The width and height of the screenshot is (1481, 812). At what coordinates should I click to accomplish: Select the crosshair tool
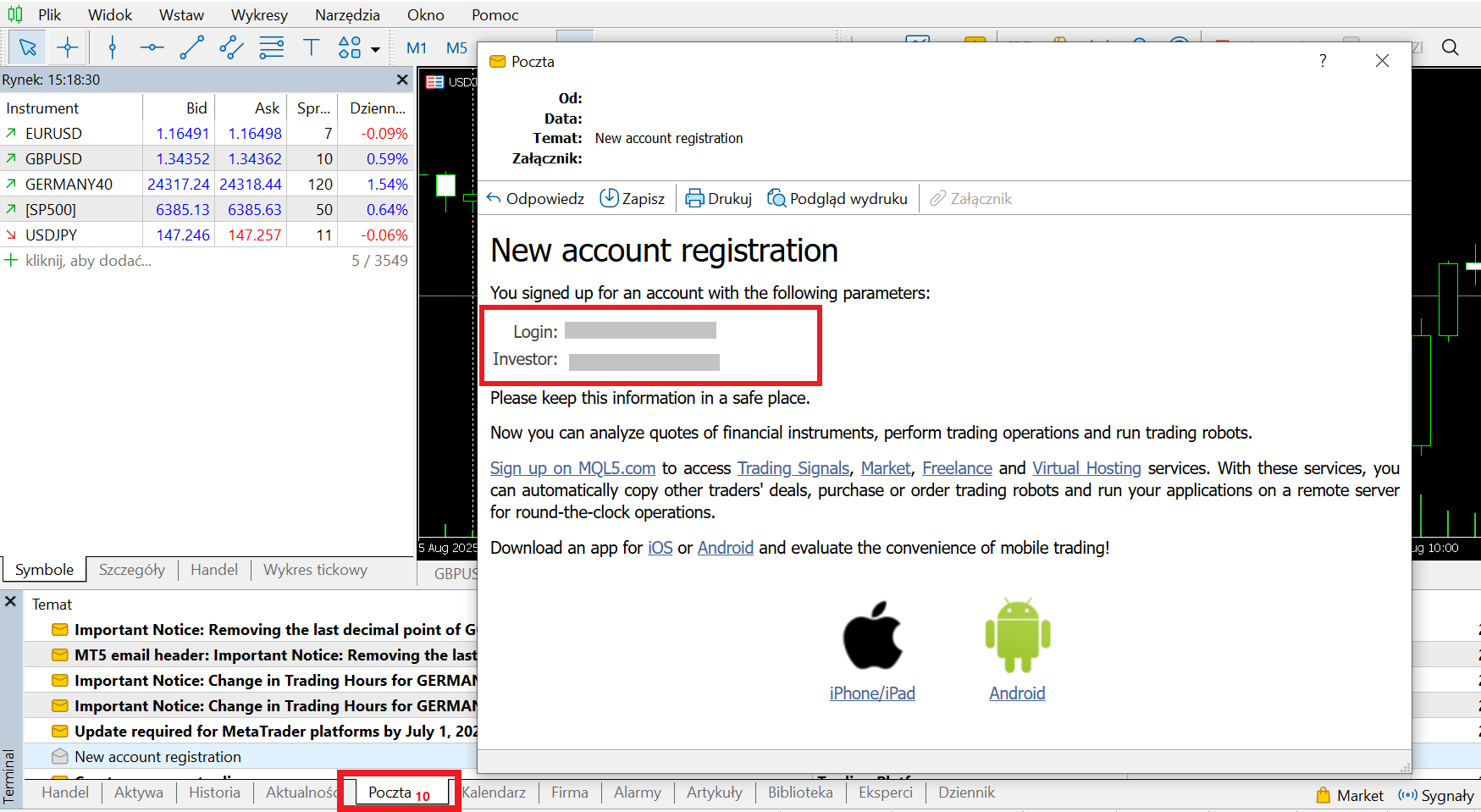click(68, 47)
